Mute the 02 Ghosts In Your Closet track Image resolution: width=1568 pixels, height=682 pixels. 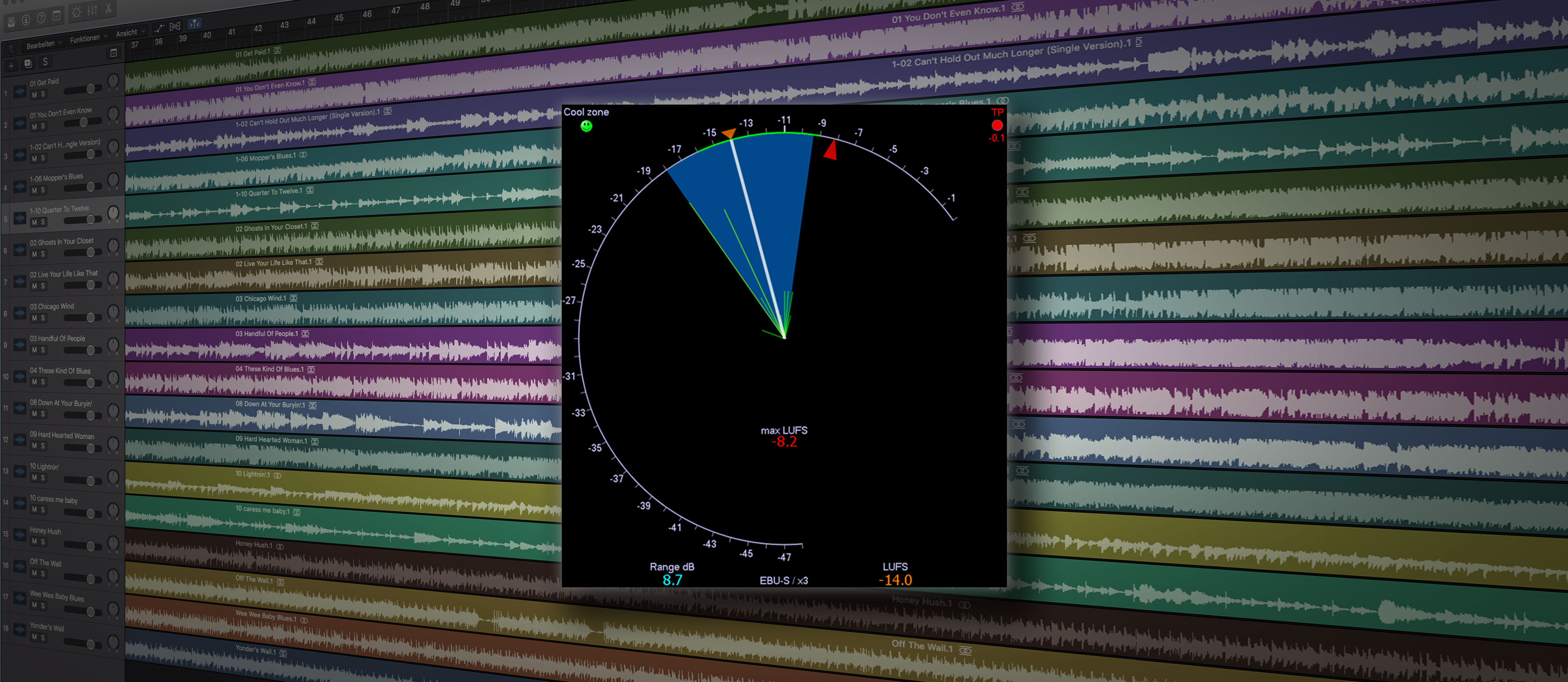[34, 254]
